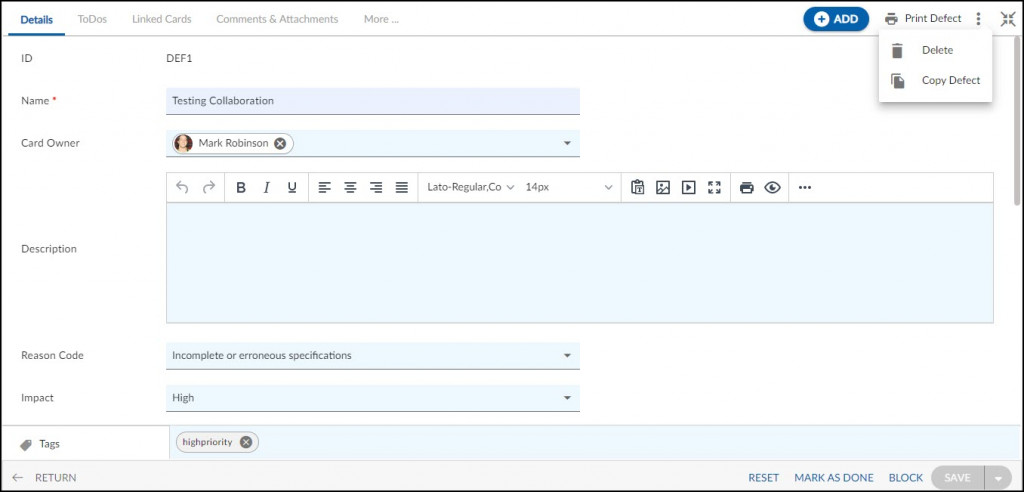Print description from editor toolbar
The width and height of the screenshot is (1024, 492).
point(746,188)
